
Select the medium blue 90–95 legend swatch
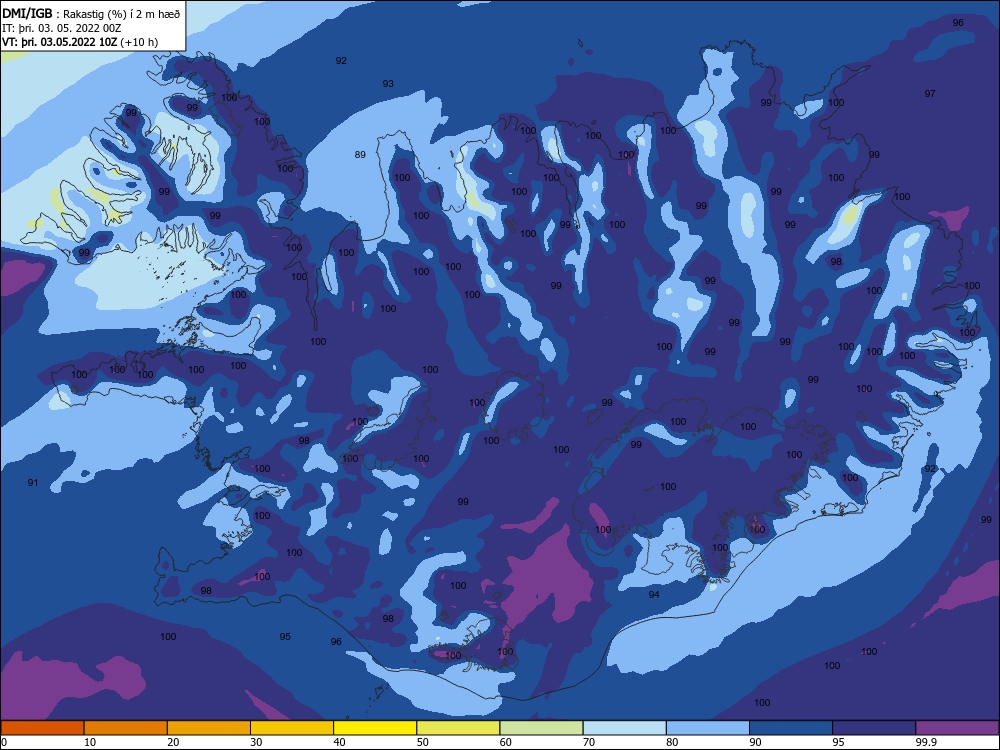coord(791,728)
